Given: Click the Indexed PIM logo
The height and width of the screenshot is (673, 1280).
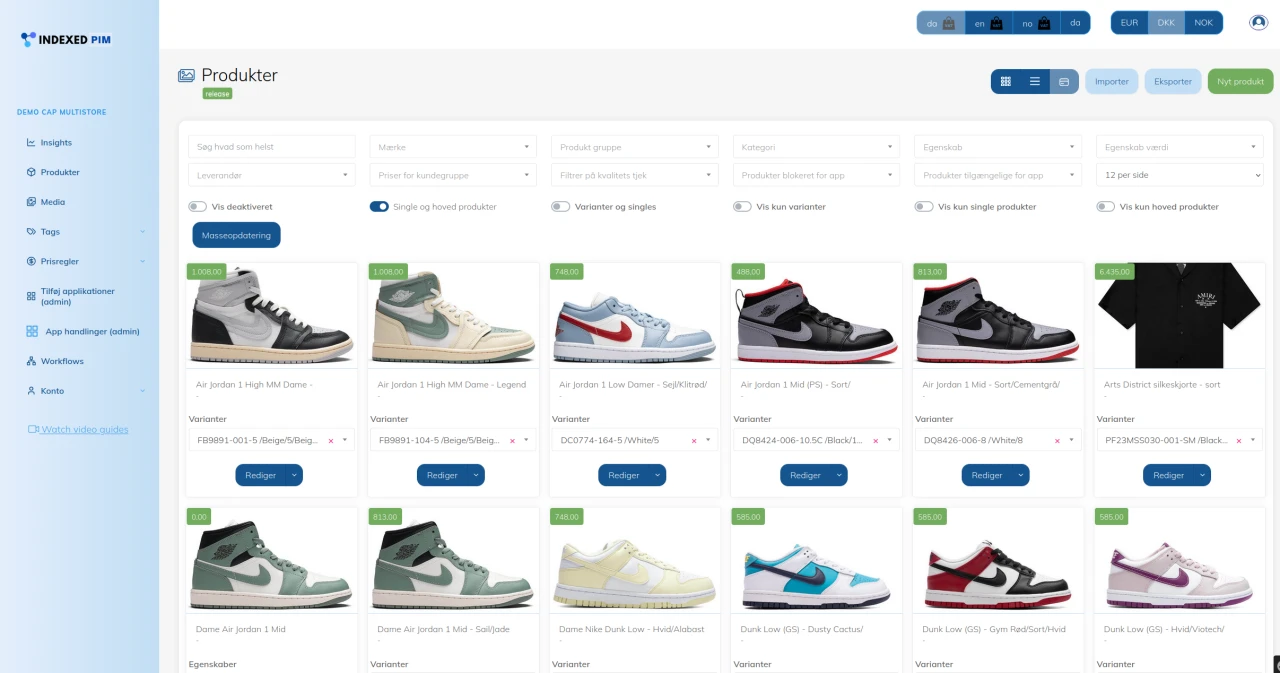Looking at the screenshot, I should [66, 40].
